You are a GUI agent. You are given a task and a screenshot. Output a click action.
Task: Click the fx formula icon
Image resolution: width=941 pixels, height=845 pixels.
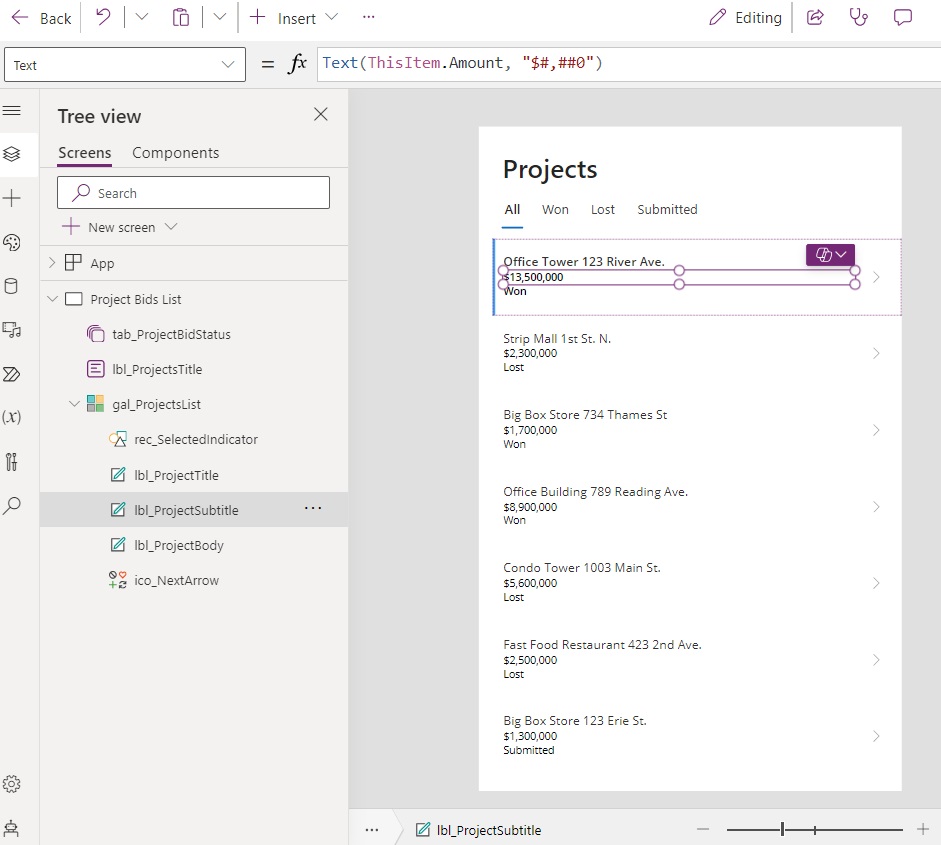click(x=297, y=64)
